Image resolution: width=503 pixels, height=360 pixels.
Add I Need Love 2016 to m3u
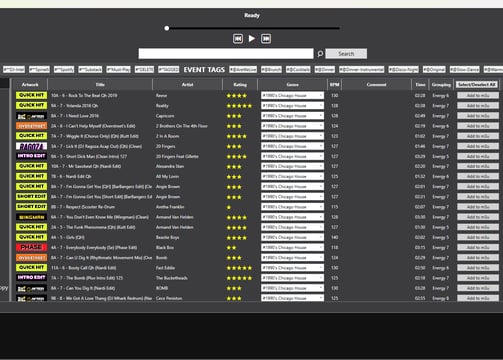click(478, 116)
